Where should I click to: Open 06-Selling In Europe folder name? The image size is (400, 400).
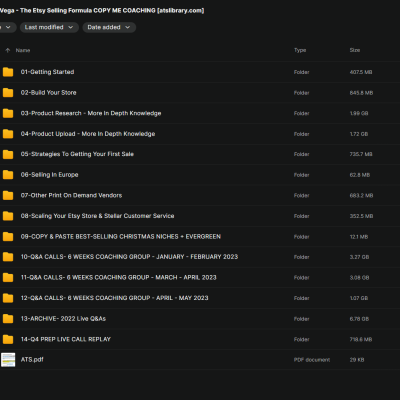[49, 175]
